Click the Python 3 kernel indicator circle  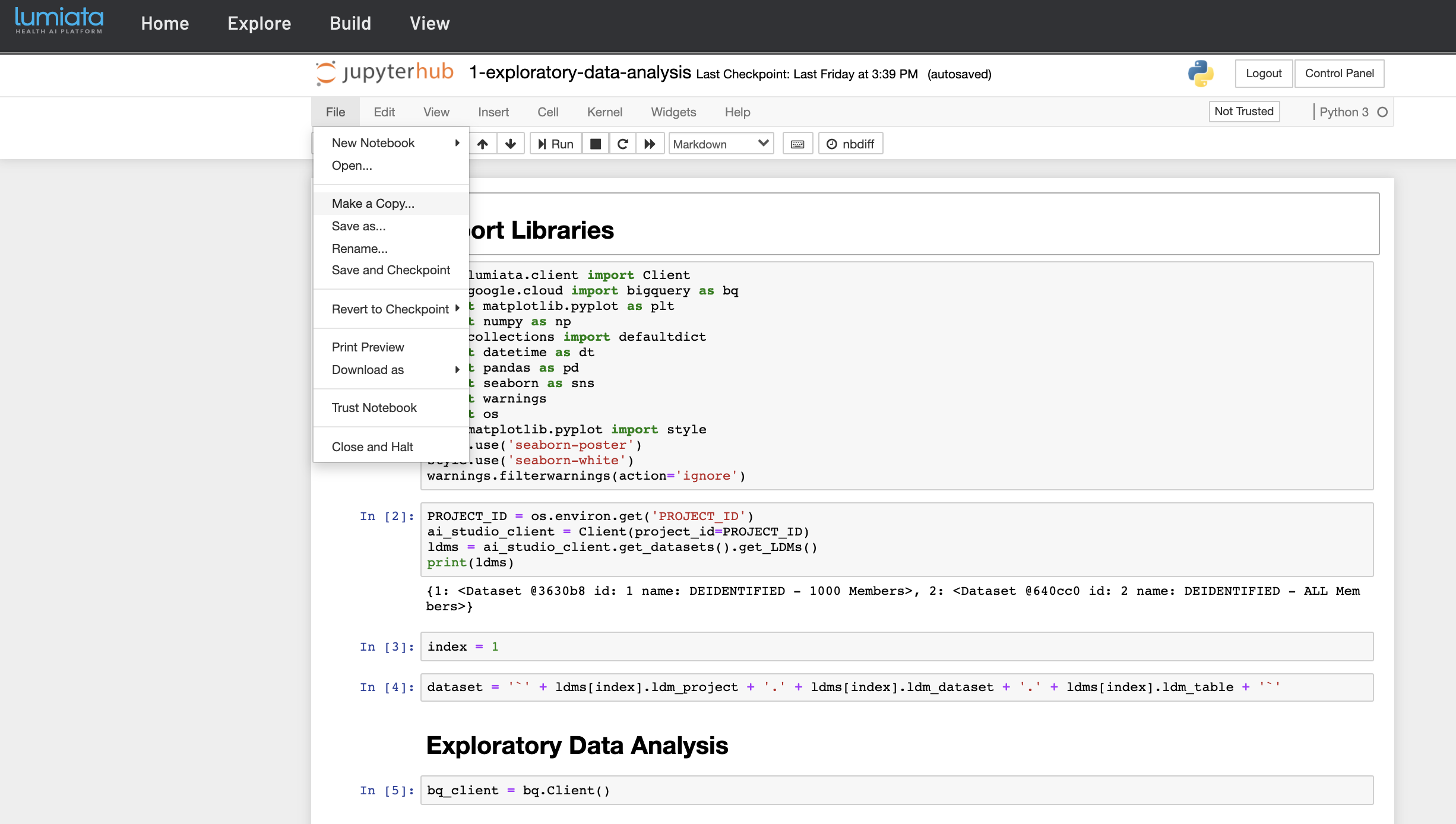(x=1382, y=112)
